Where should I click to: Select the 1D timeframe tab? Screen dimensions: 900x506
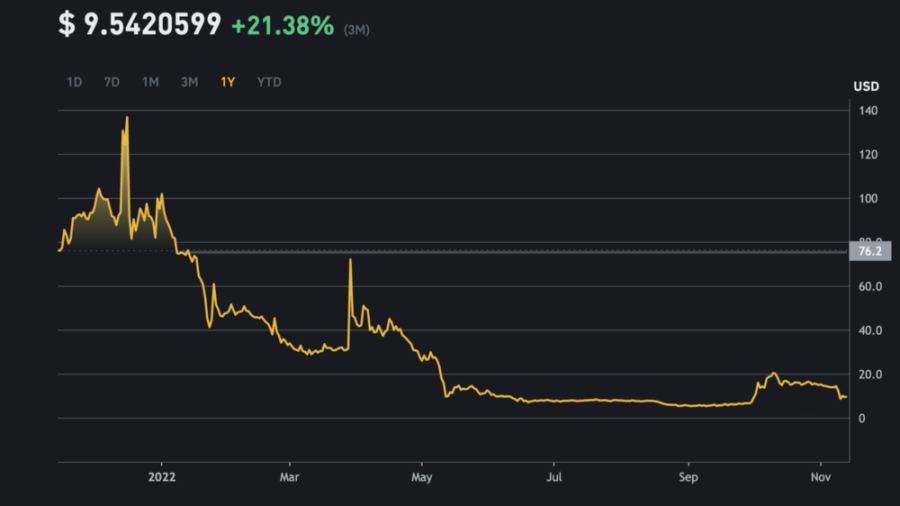pos(74,82)
